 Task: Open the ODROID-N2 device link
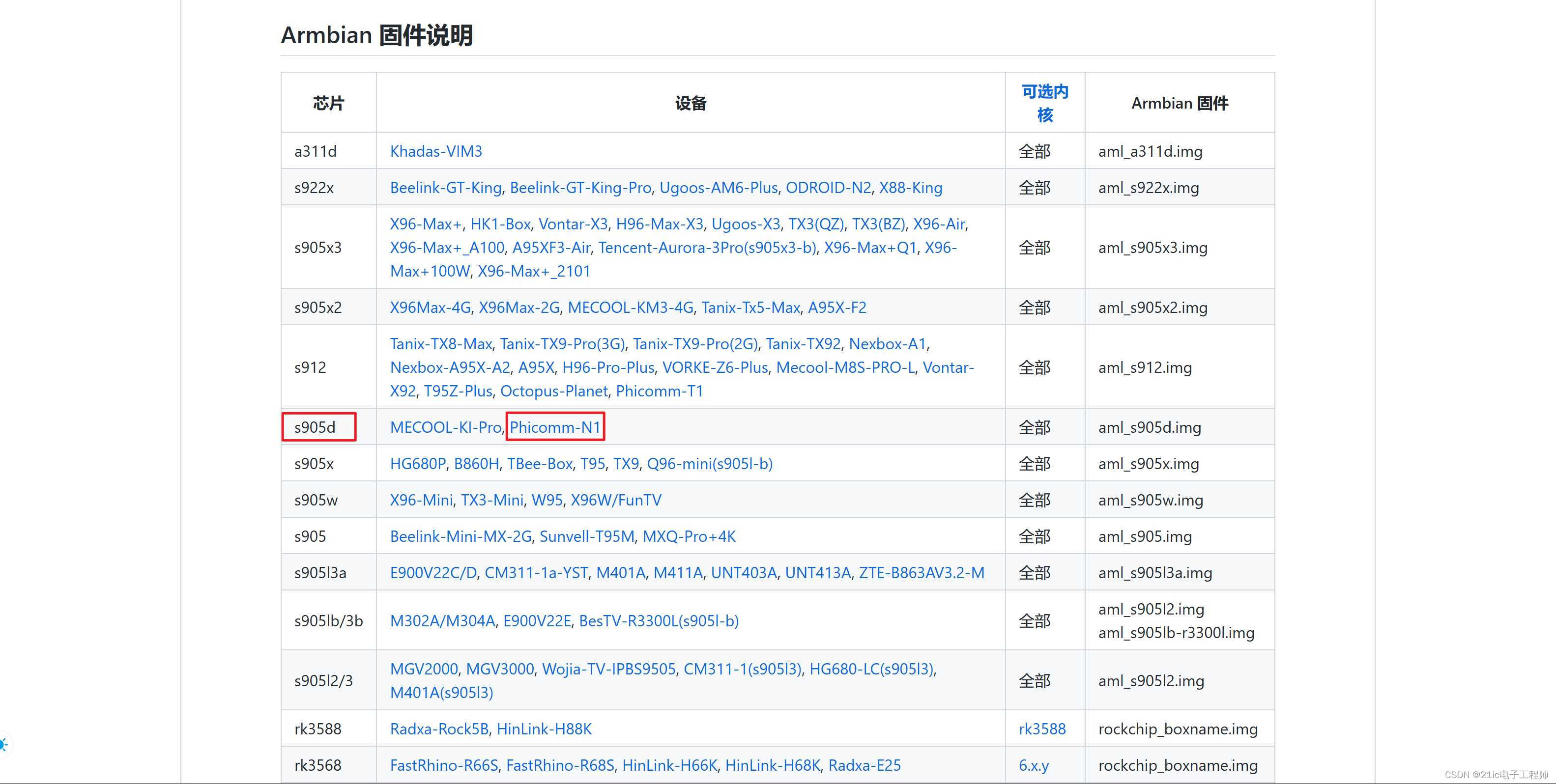pyautogui.click(x=828, y=188)
